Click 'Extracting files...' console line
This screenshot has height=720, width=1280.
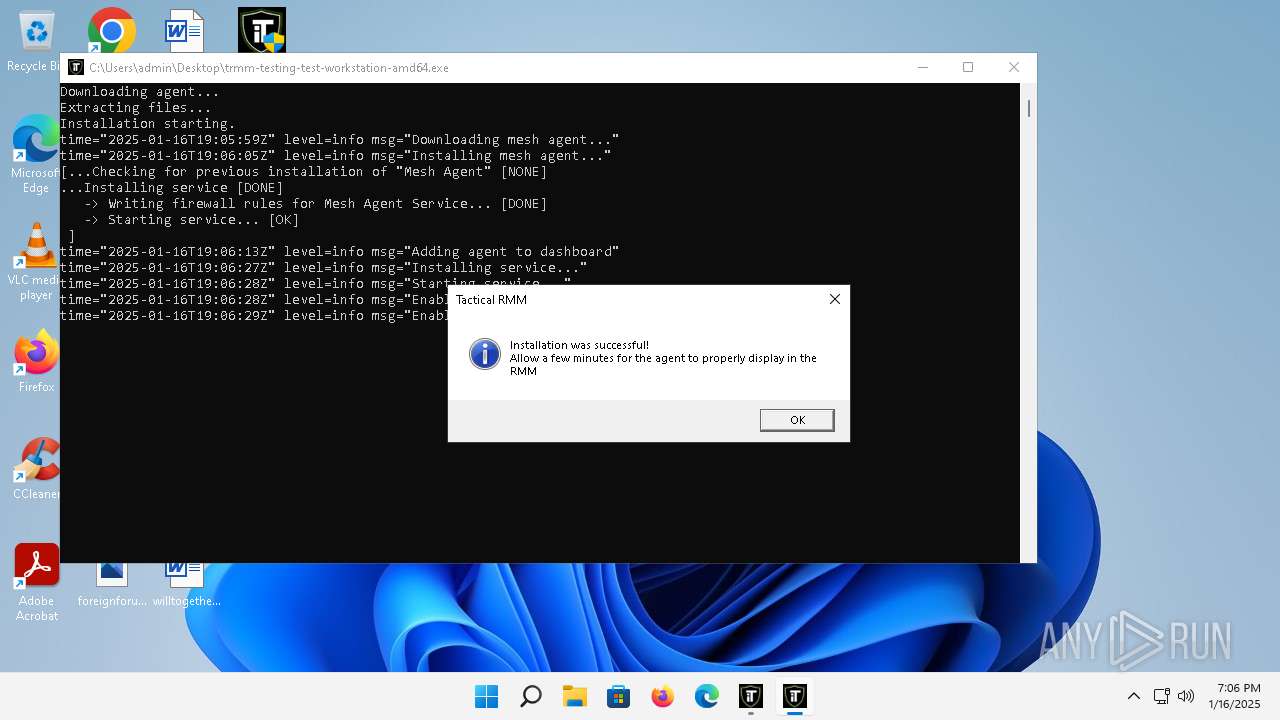[x=136, y=108]
